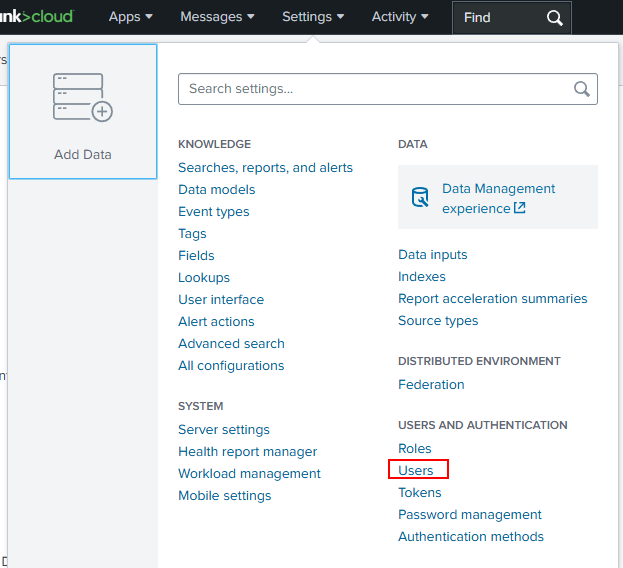Click the Find magnifying glass icon

point(555,17)
